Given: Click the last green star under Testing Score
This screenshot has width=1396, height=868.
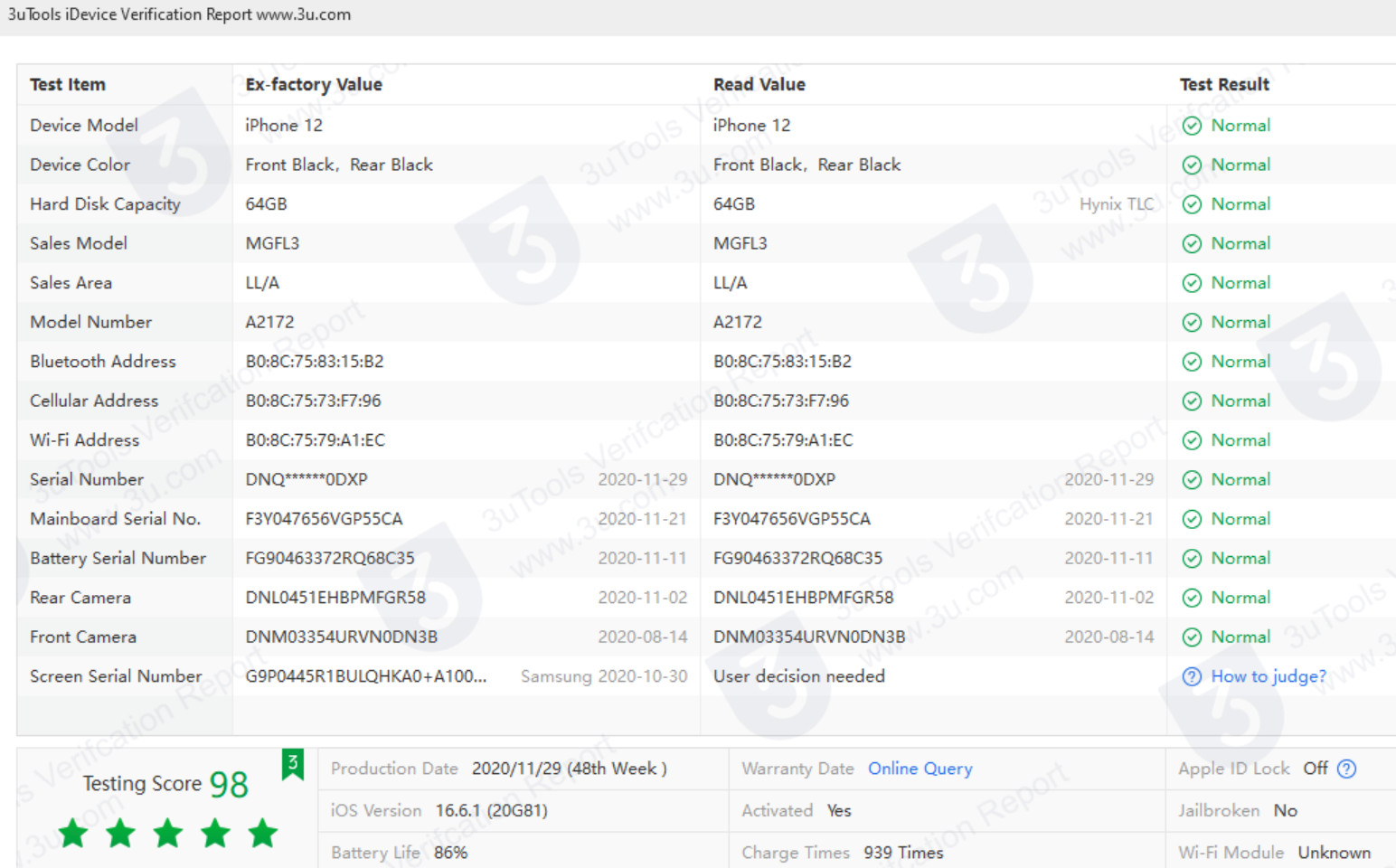Looking at the screenshot, I should [x=263, y=833].
